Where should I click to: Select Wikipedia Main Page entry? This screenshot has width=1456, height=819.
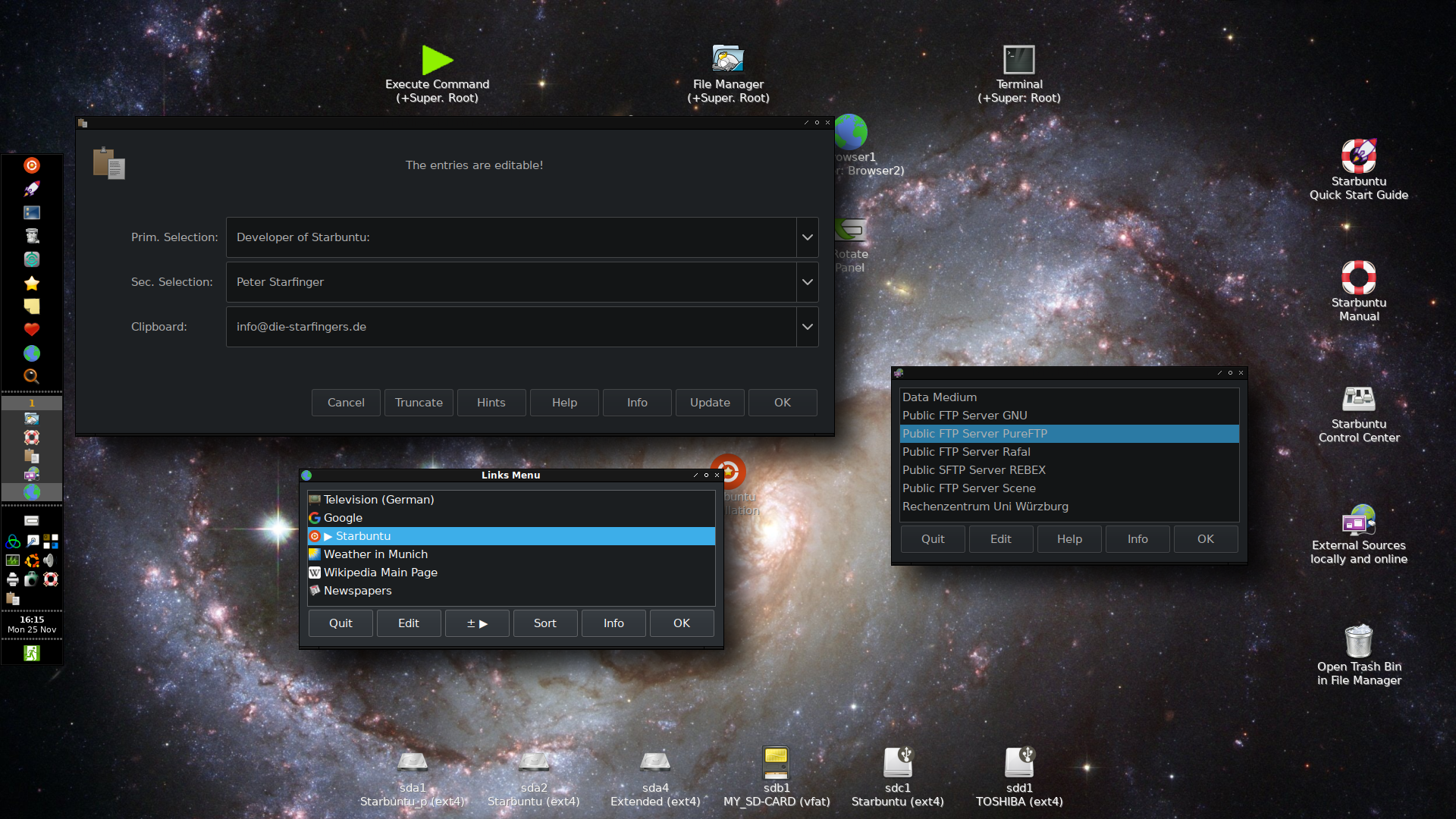[x=511, y=573]
